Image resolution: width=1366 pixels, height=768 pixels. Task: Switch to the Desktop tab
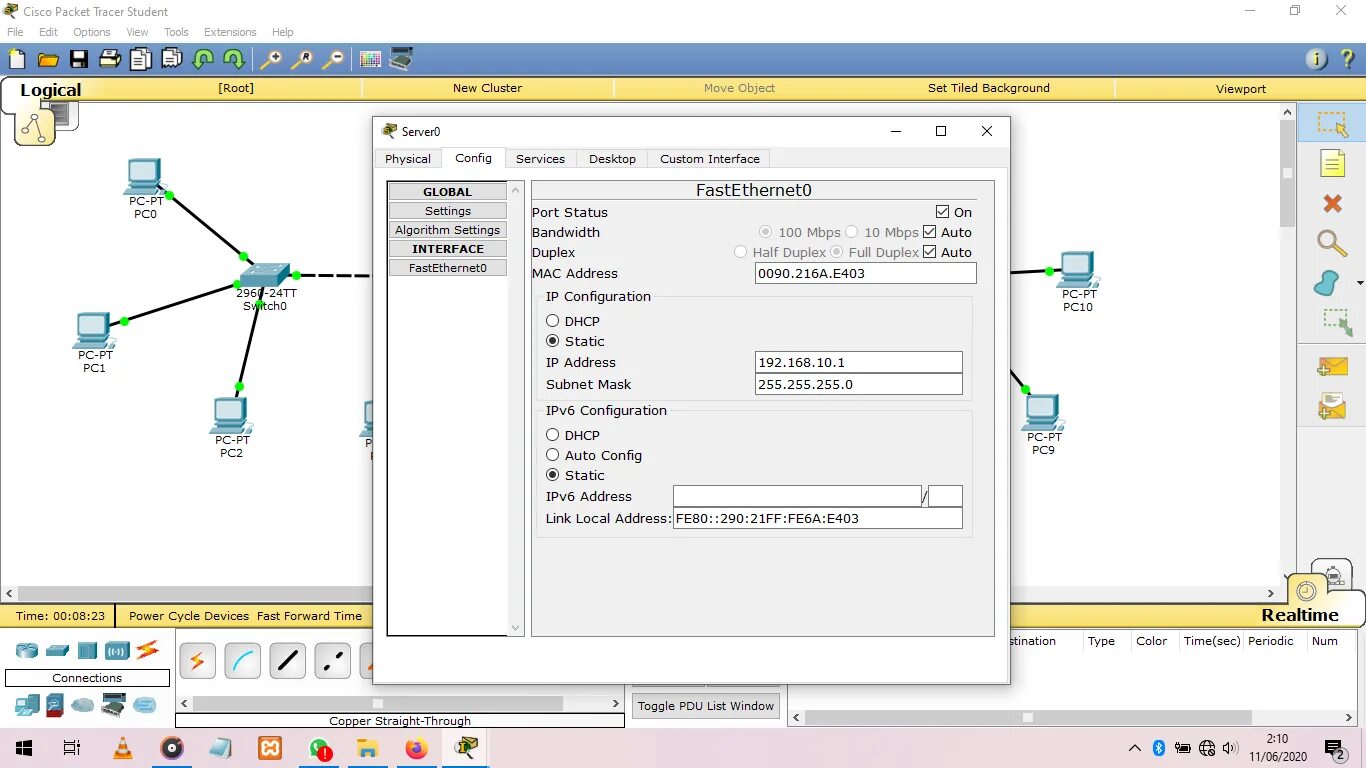(612, 159)
